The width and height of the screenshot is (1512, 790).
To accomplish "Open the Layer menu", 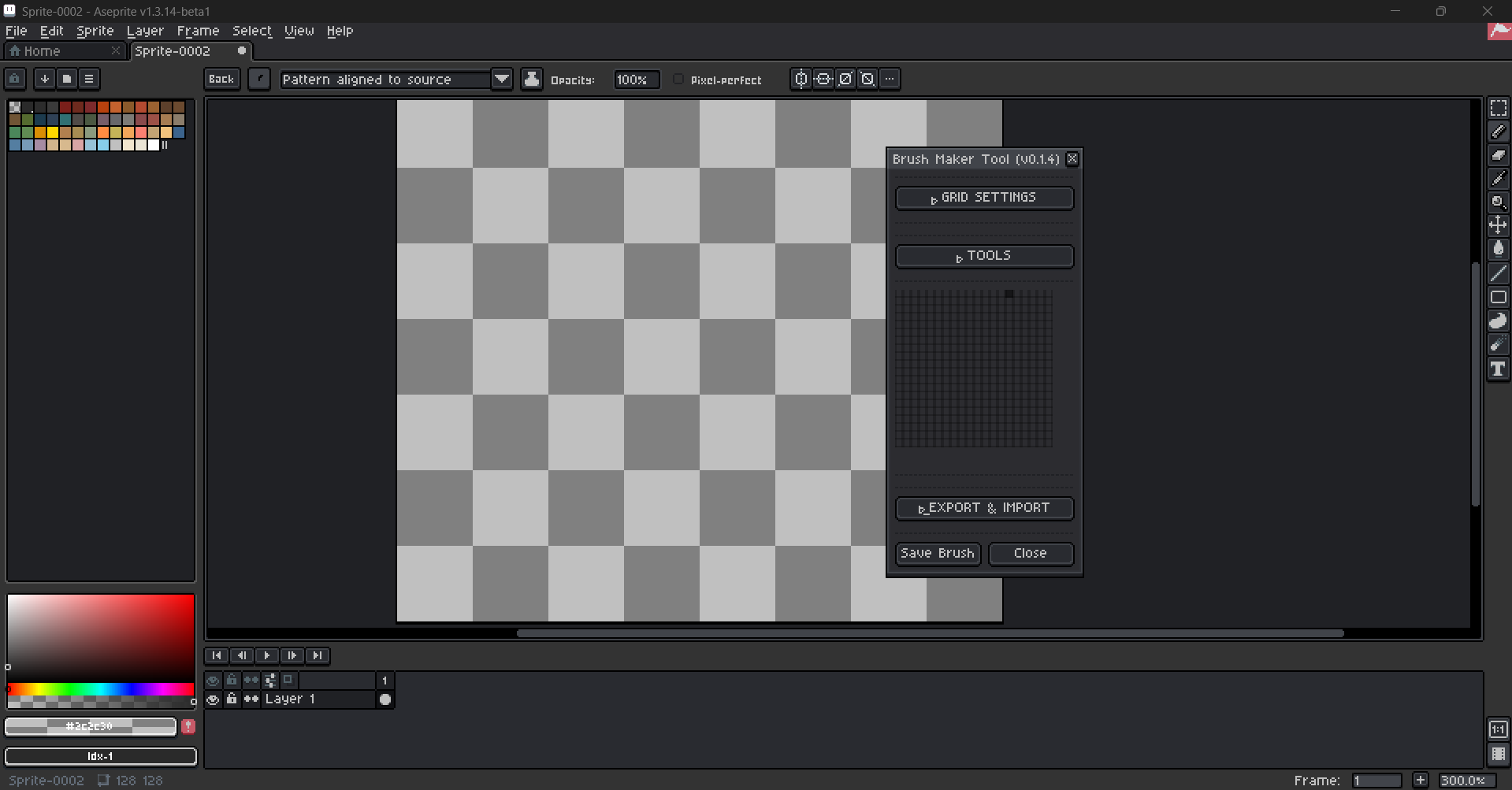I will [145, 31].
